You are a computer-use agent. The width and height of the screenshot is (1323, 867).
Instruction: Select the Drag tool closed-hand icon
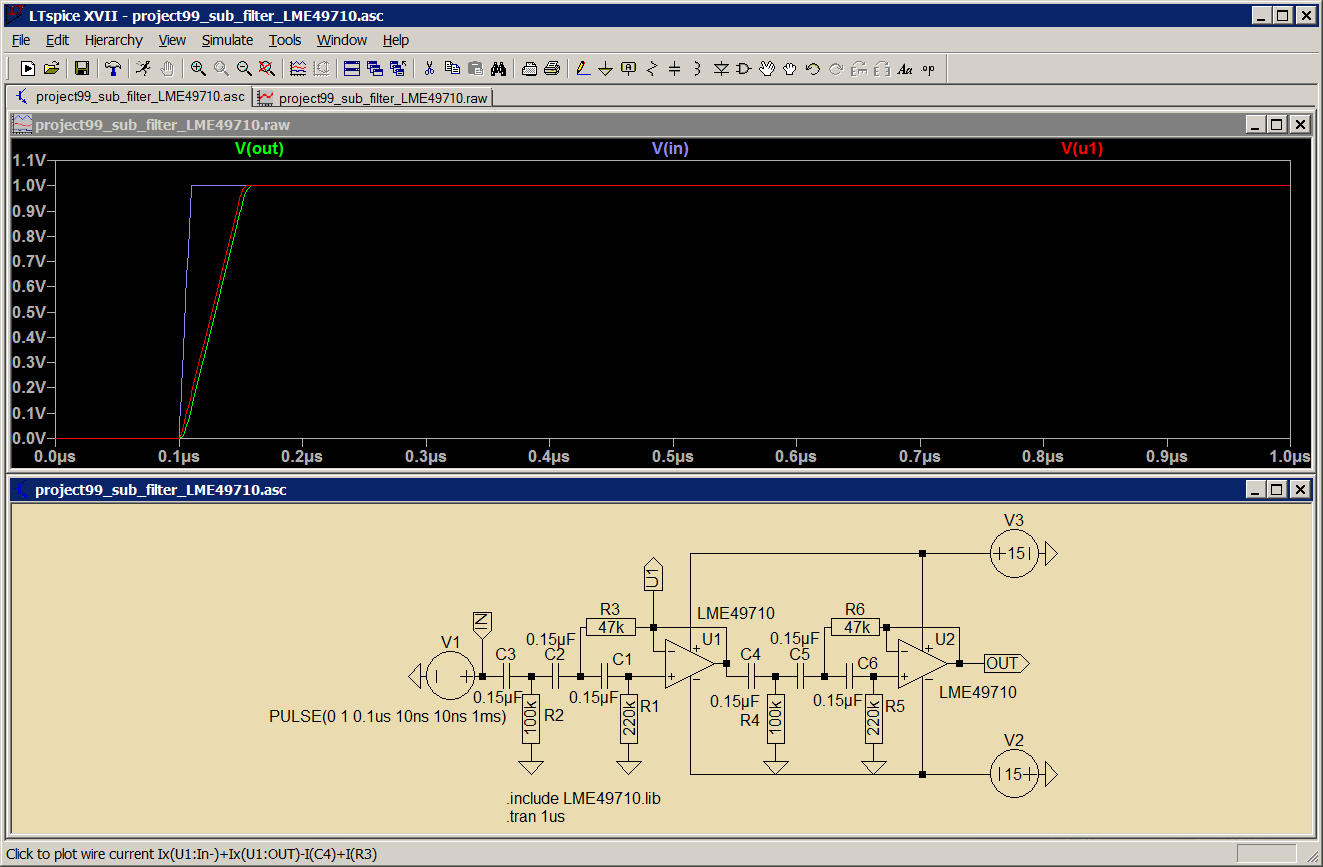[x=790, y=68]
